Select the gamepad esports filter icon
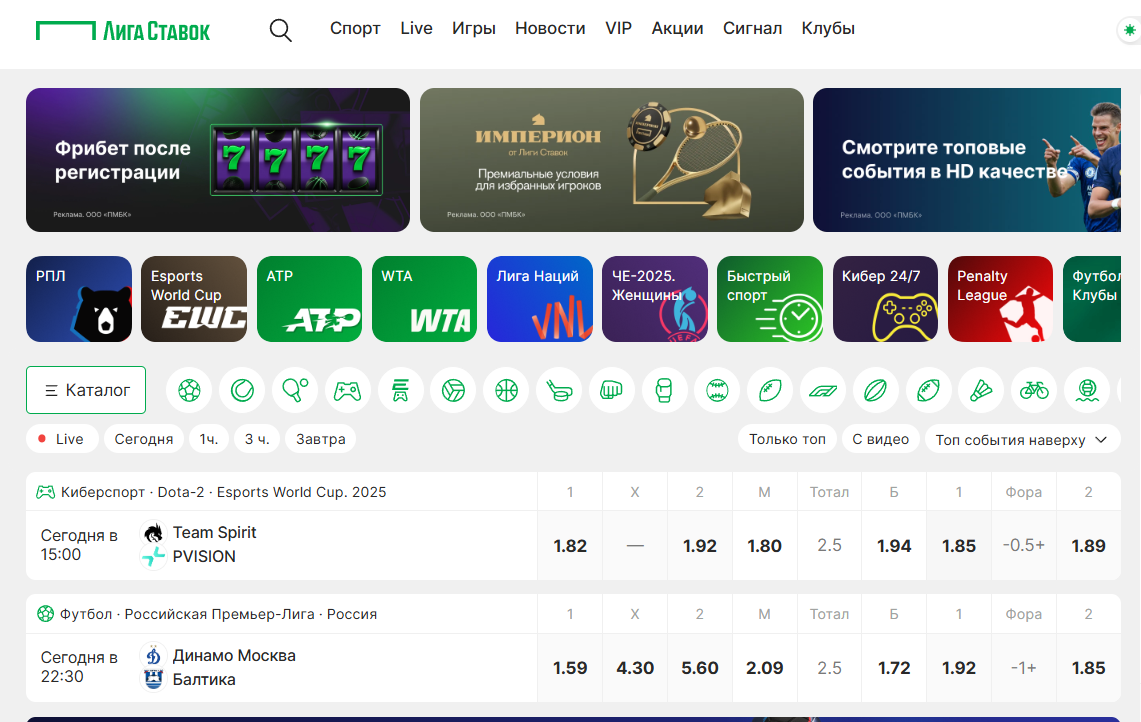 tap(347, 391)
